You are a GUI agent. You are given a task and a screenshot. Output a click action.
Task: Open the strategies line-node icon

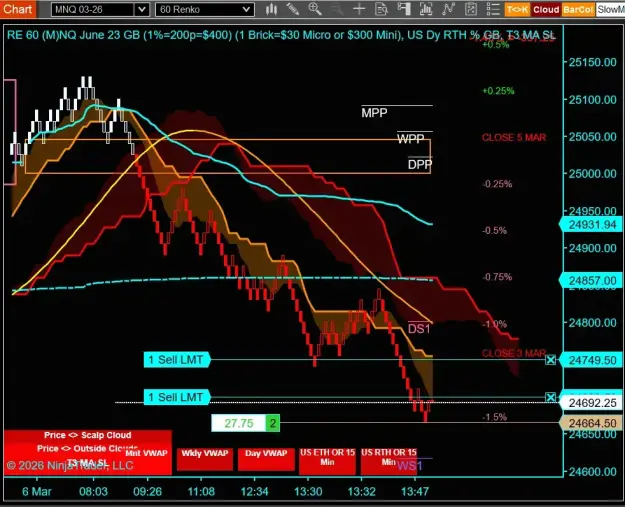pos(448,9)
